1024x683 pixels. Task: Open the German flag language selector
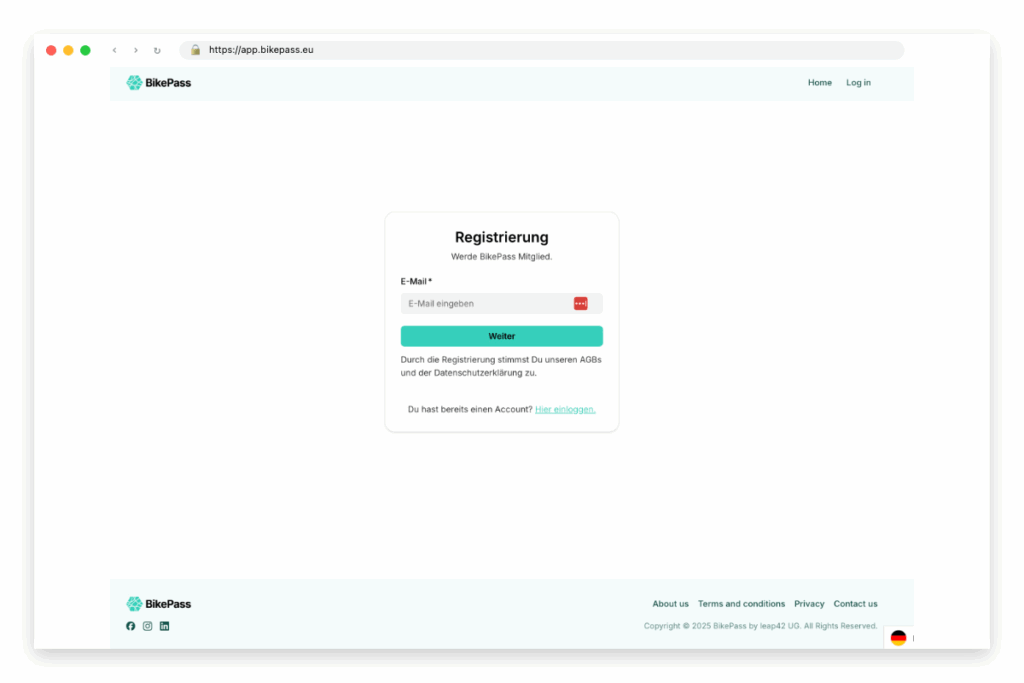(898, 638)
